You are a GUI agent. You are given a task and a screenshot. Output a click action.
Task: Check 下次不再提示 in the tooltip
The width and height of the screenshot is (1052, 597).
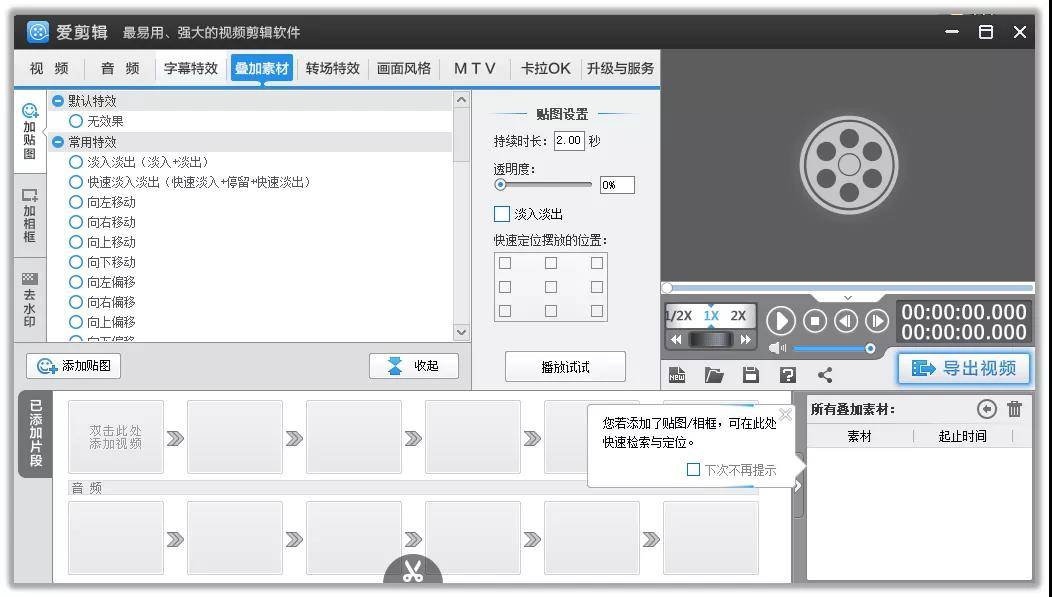tap(694, 470)
